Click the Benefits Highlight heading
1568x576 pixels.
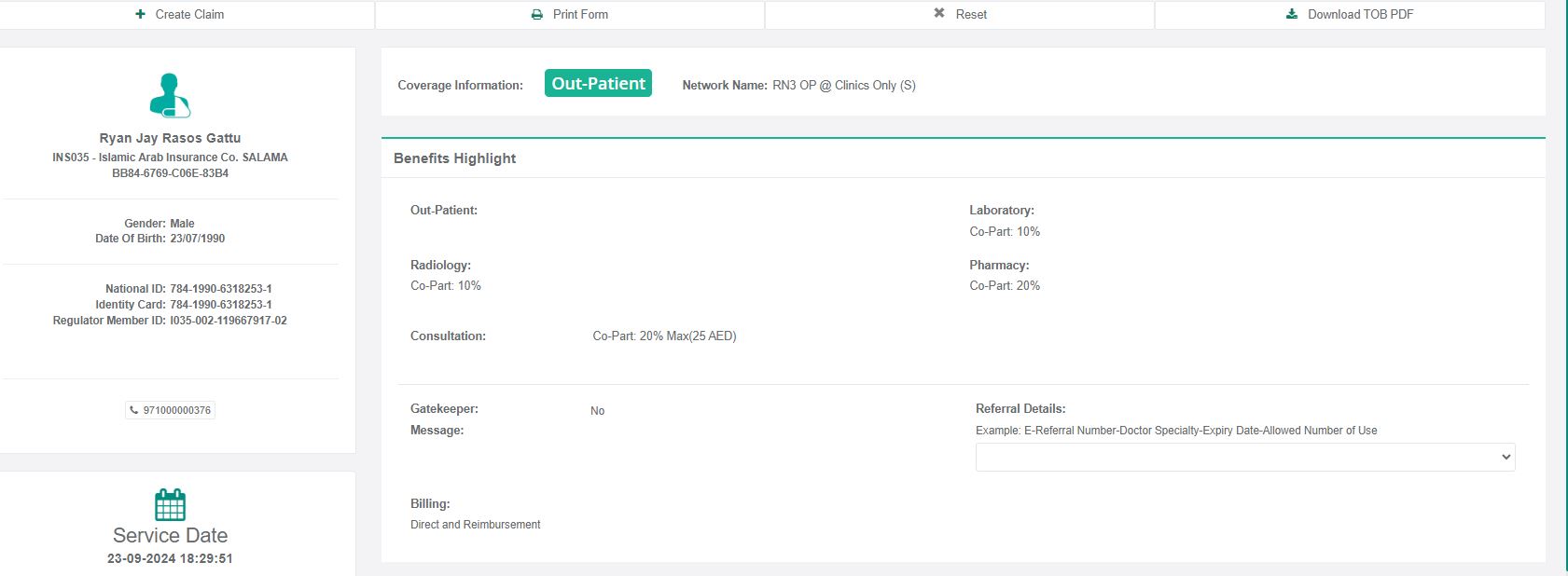(454, 158)
